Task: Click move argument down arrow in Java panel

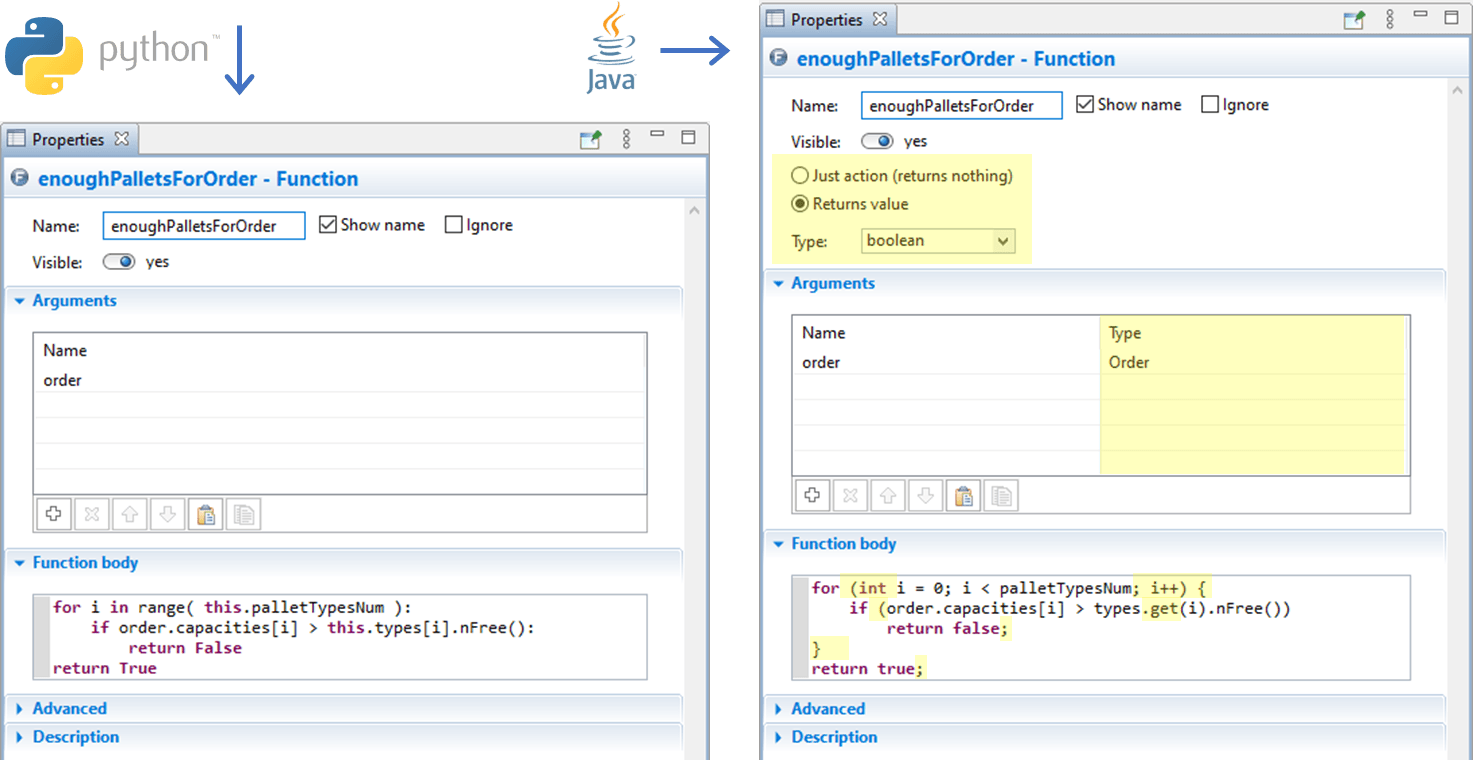Action: tap(926, 495)
